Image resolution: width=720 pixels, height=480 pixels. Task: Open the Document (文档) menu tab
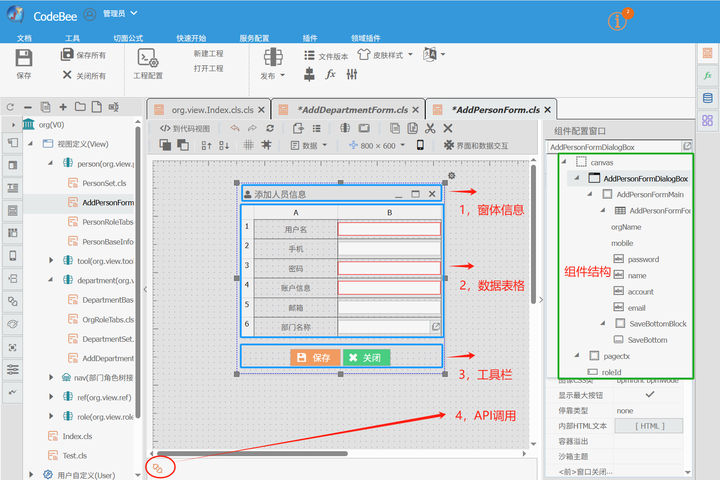[x=24, y=38]
